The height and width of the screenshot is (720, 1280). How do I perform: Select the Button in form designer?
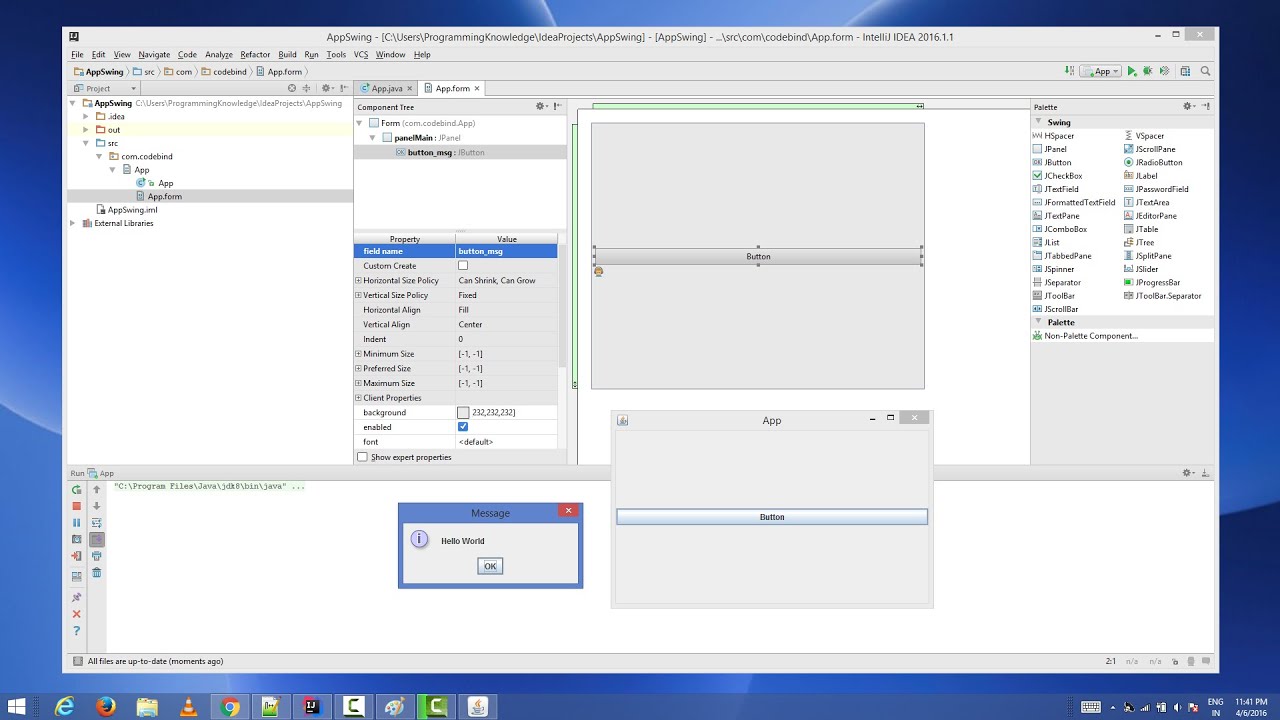758,257
